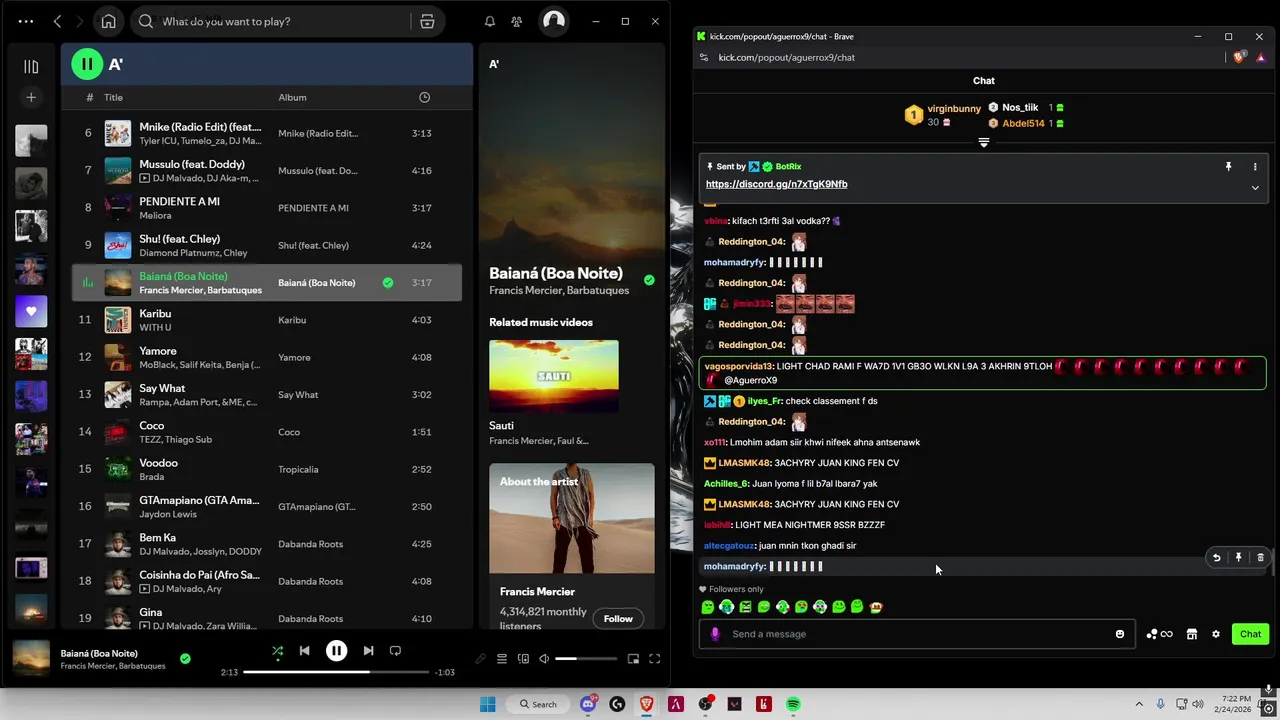Go back in Spotify navigation
This screenshot has width=1280, height=720.
tap(57, 21)
